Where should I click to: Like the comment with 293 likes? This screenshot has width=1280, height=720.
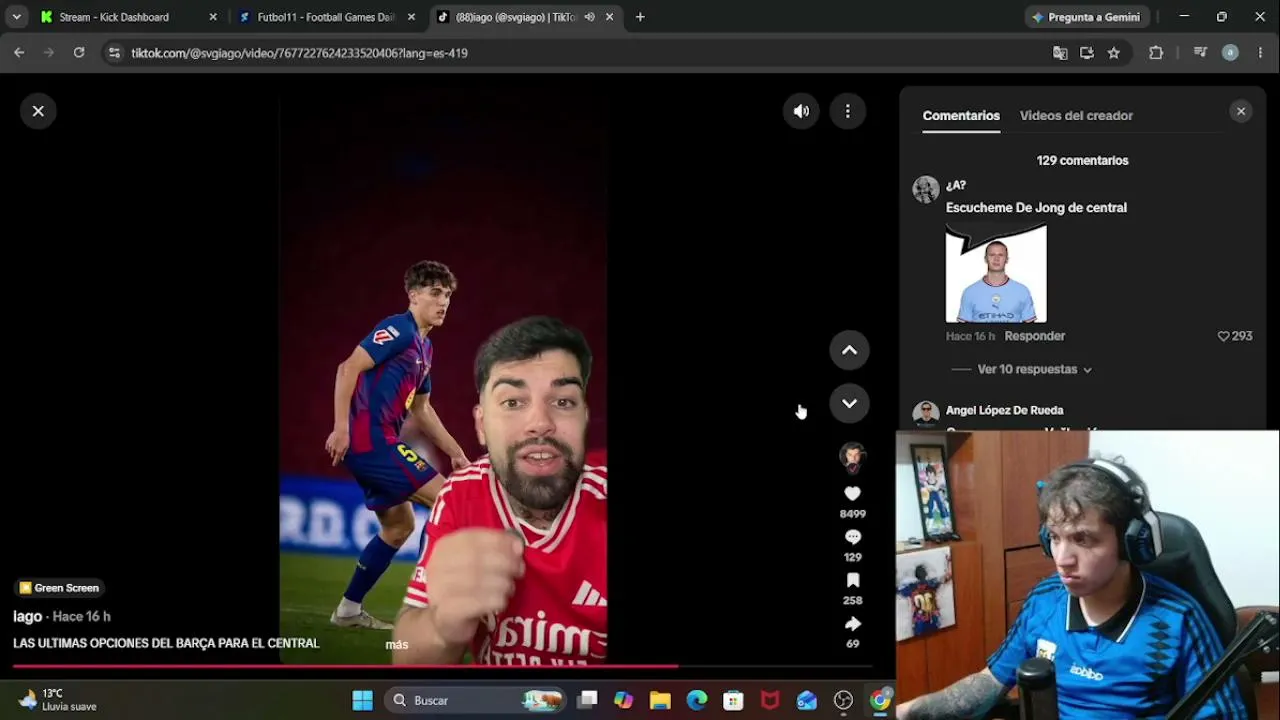pos(1223,337)
